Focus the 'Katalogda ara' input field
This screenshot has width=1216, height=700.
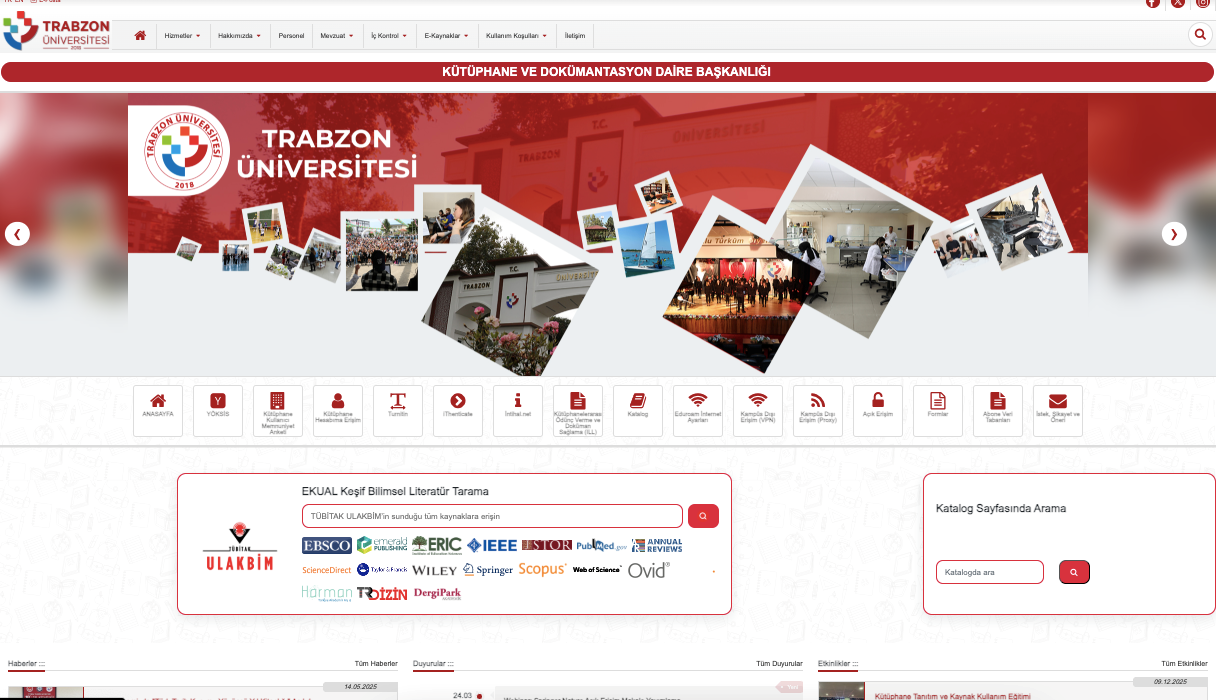point(990,572)
